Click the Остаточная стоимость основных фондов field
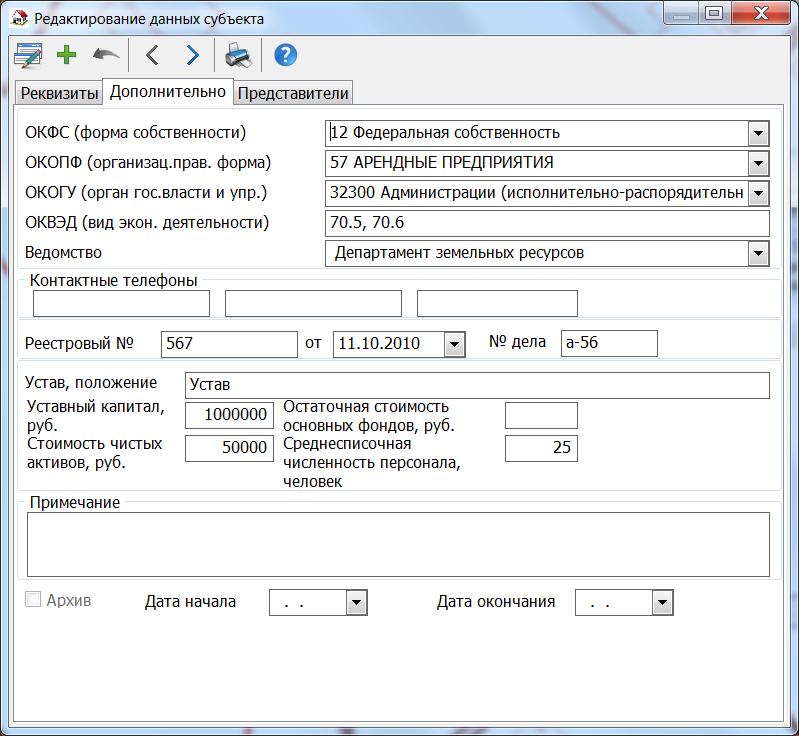 [541, 415]
